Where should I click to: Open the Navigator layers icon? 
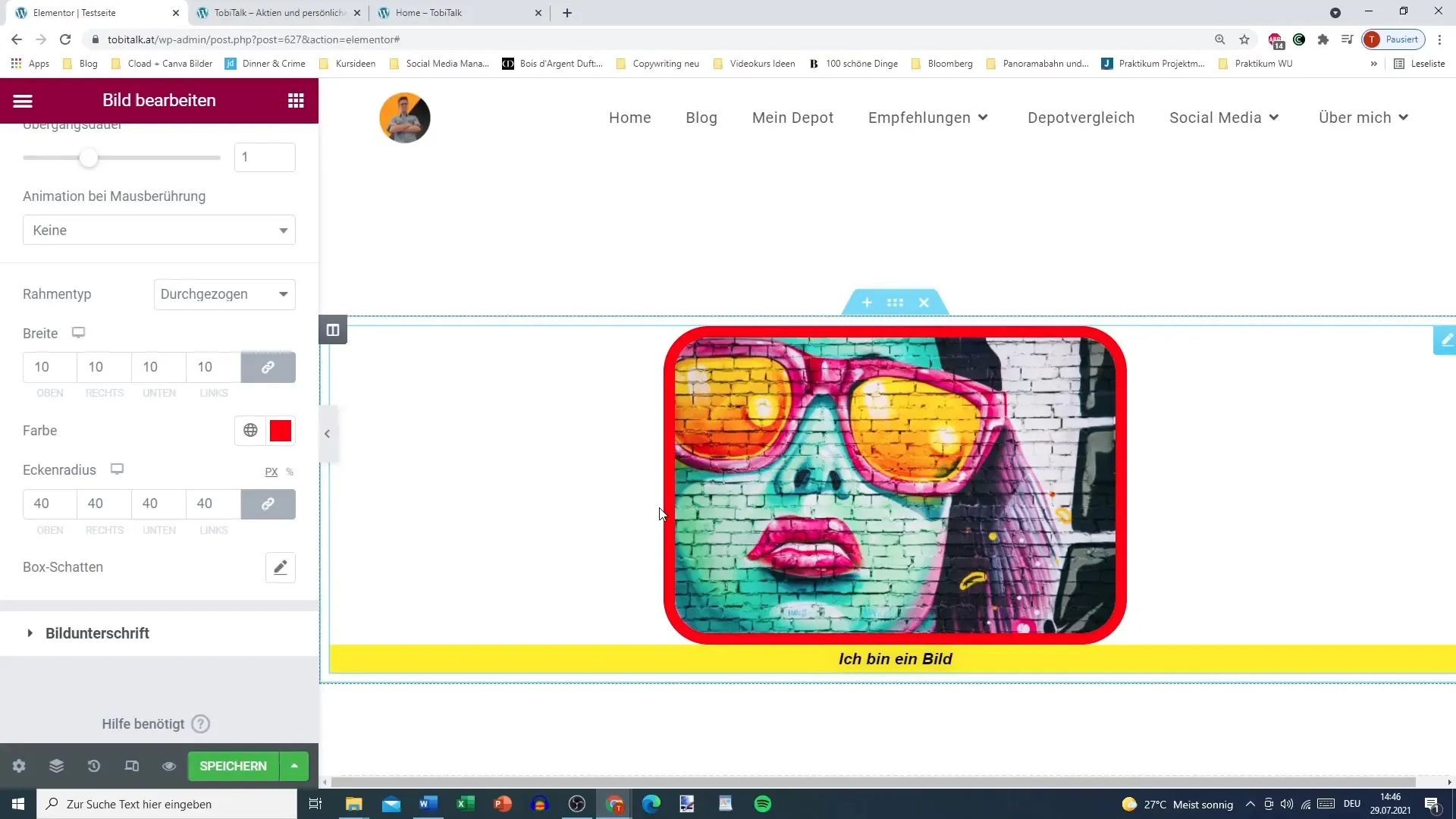coord(56,766)
